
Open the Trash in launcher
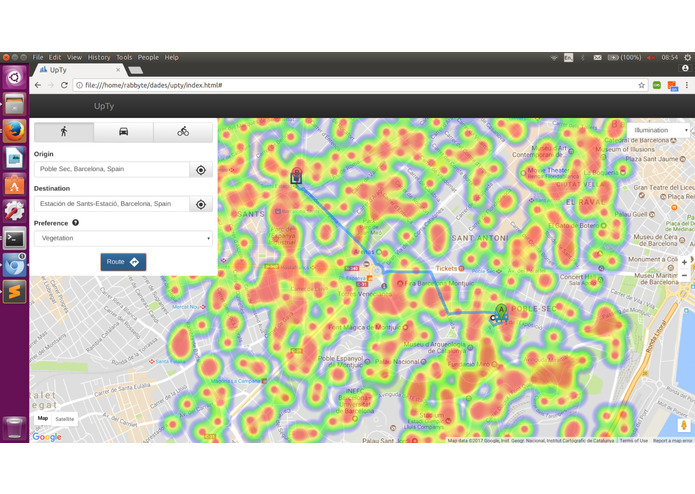tap(14, 427)
